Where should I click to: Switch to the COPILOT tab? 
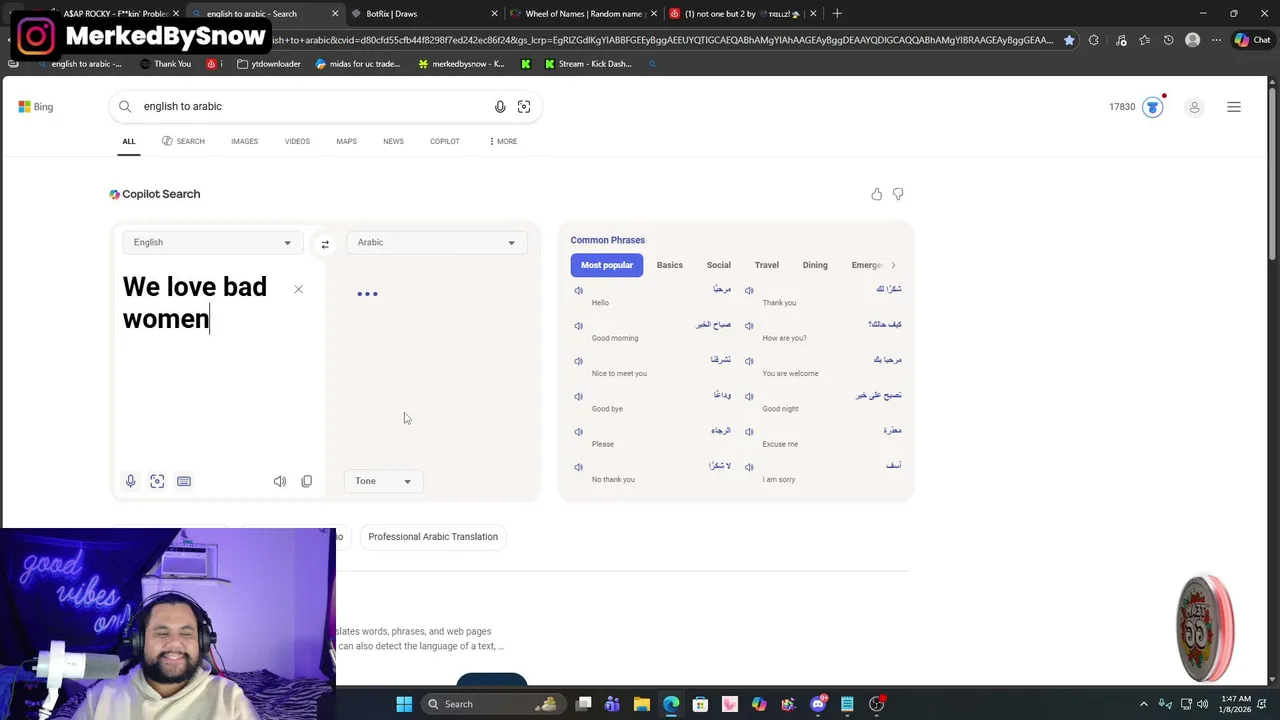(x=445, y=141)
